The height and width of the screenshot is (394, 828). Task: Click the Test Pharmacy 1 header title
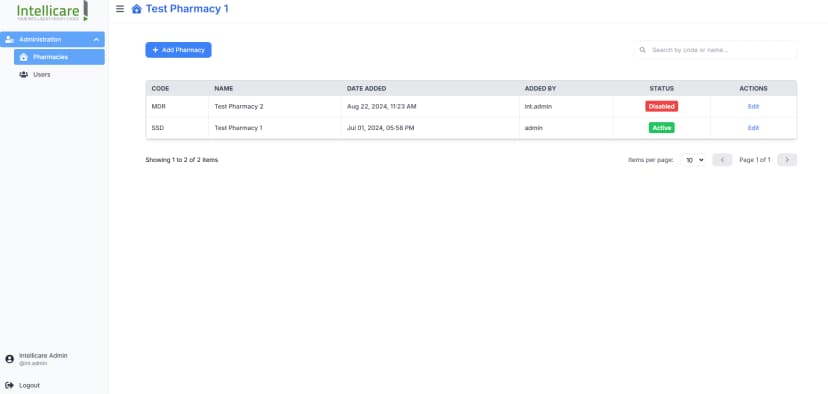coord(187,9)
